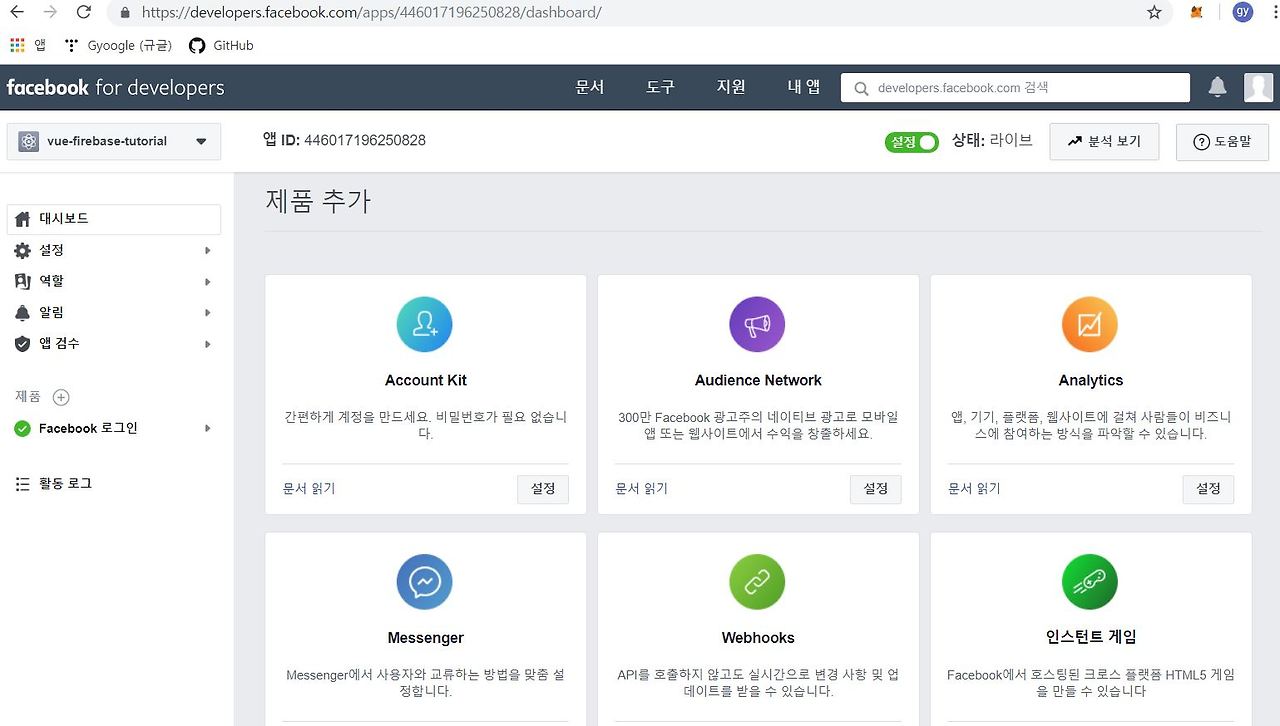Click the browser forward arrow

tap(50, 13)
